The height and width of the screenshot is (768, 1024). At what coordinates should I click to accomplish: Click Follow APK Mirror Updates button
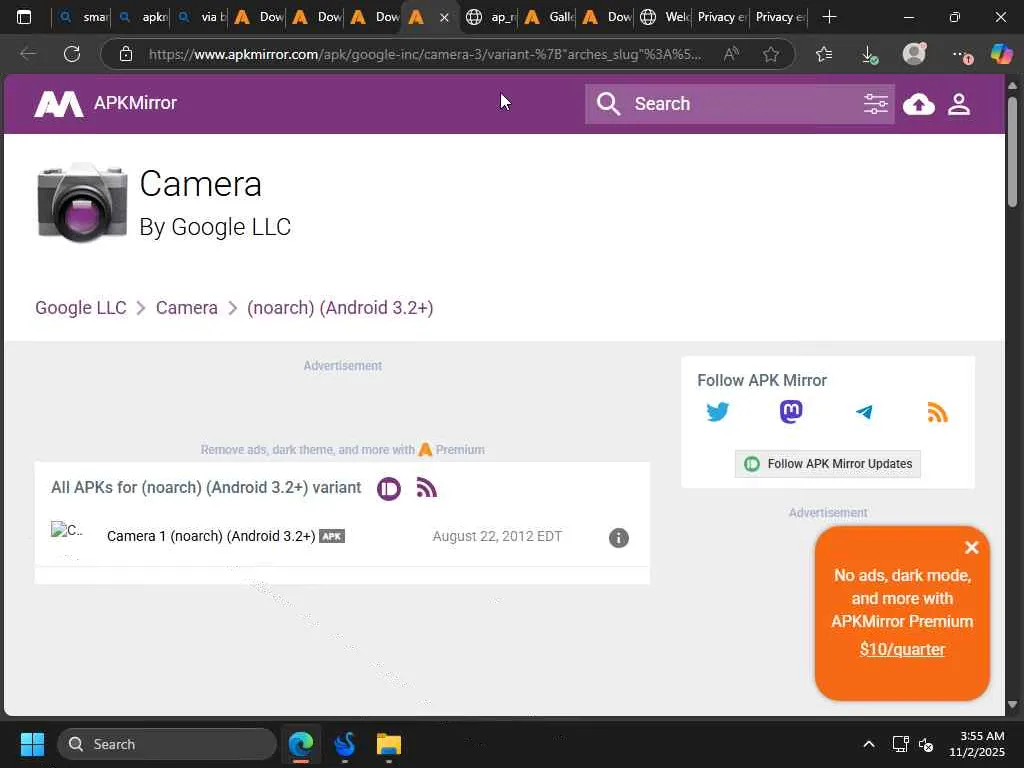click(x=827, y=464)
